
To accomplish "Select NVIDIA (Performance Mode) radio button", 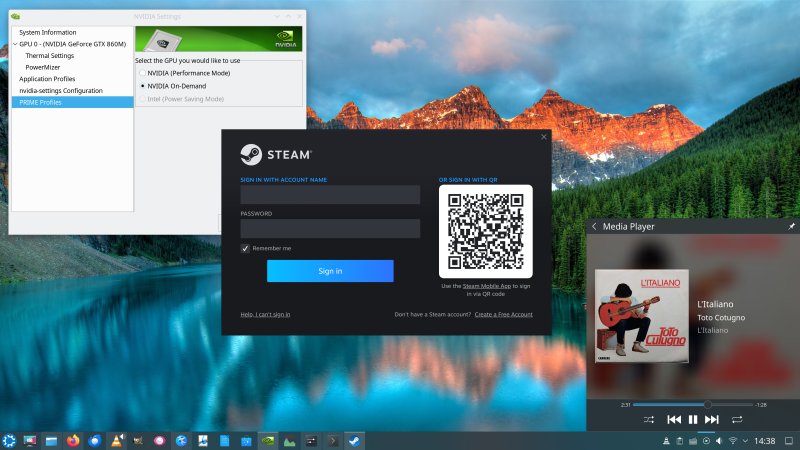I will (143, 73).
